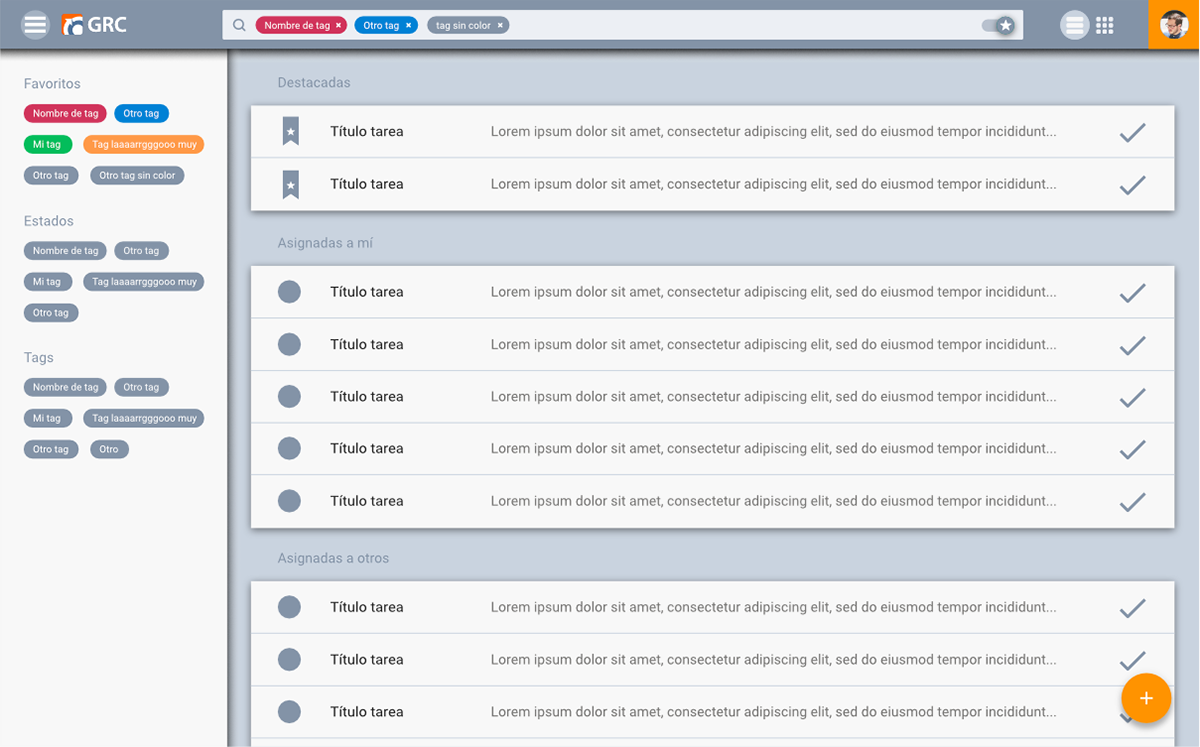Filter by the "Otro" tag in Tags section
This screenshot has height=747, width=1200.
[109, 450]
